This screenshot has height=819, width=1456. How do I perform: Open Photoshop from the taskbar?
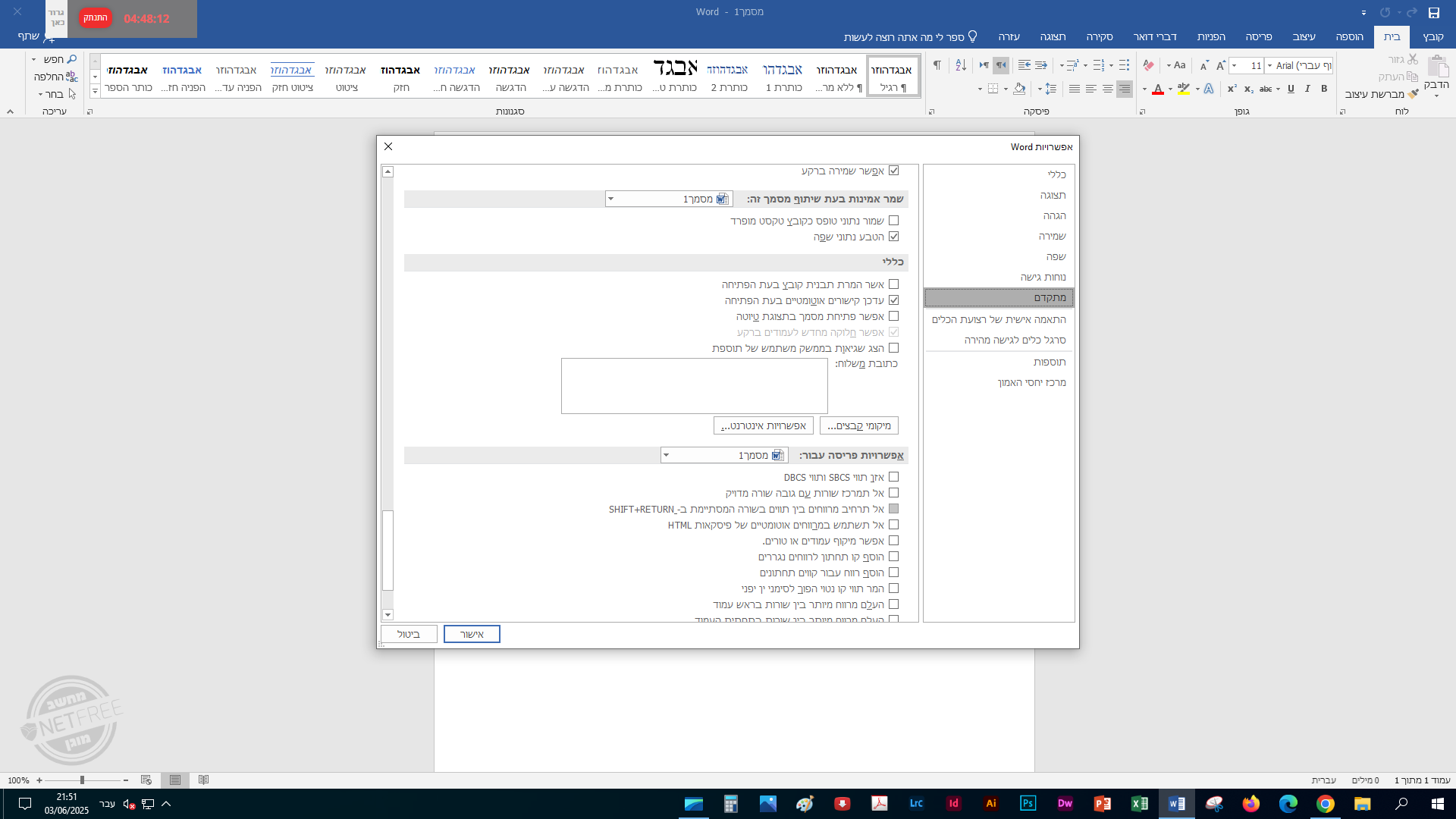click(x=1028, y=804)
